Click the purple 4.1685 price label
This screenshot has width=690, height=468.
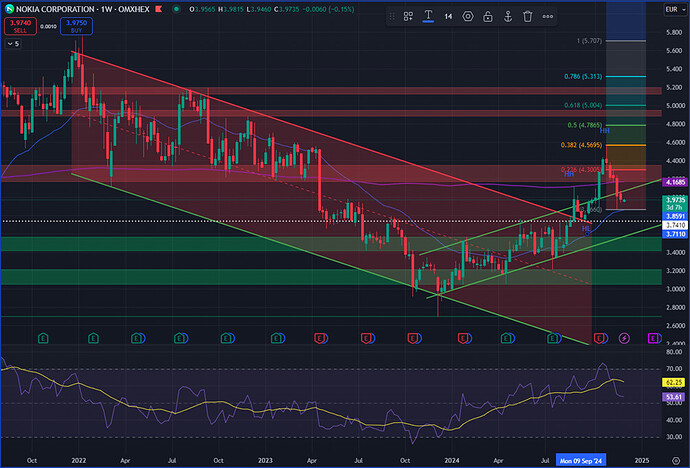coord(675,182)
